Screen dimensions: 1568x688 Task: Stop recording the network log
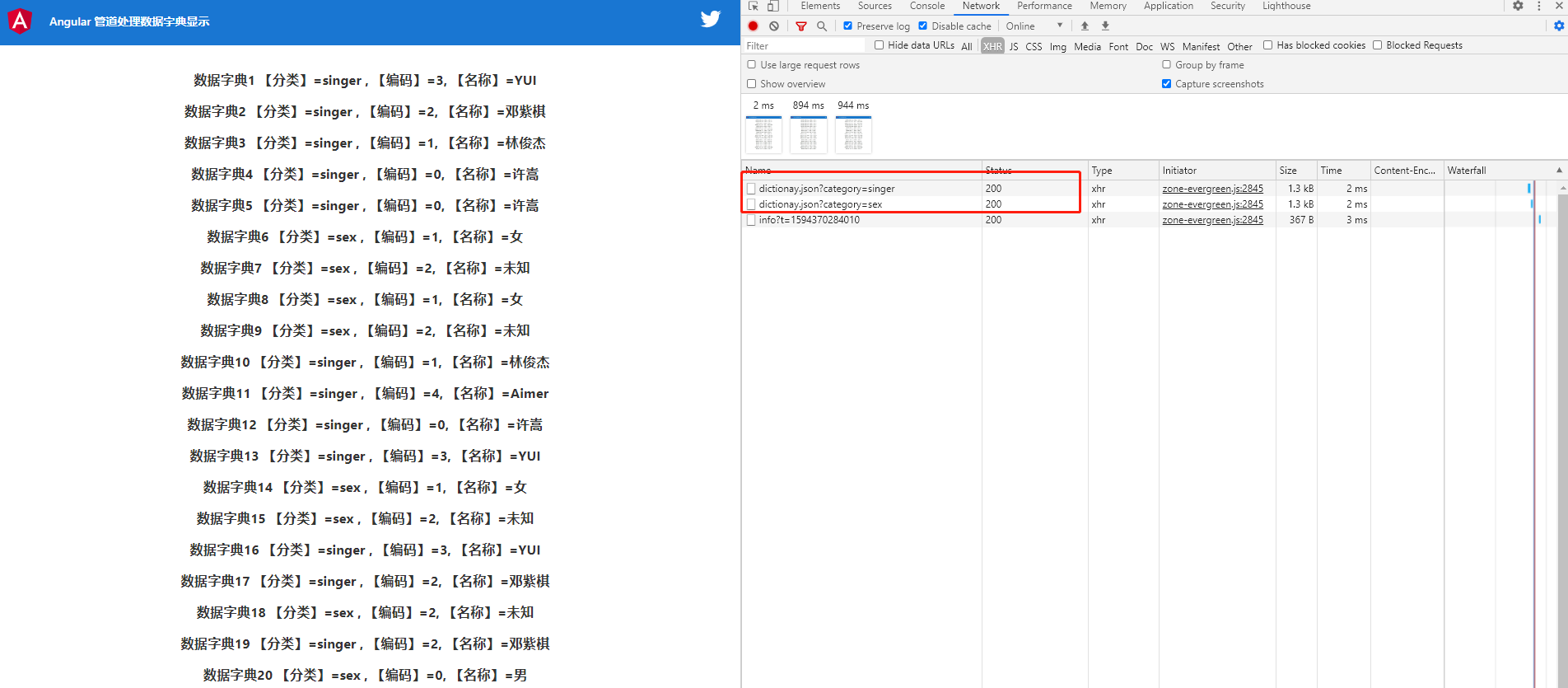click(x=753, y=26)
